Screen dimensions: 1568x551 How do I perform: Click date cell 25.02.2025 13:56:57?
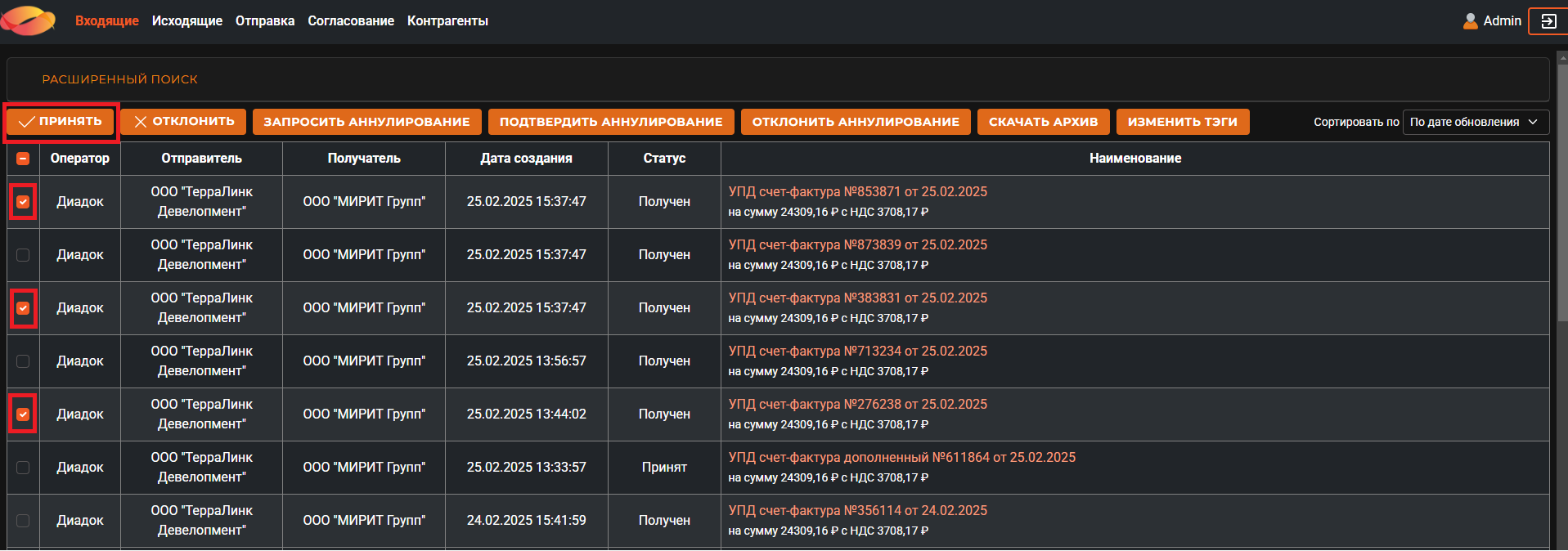pos(526,361)
